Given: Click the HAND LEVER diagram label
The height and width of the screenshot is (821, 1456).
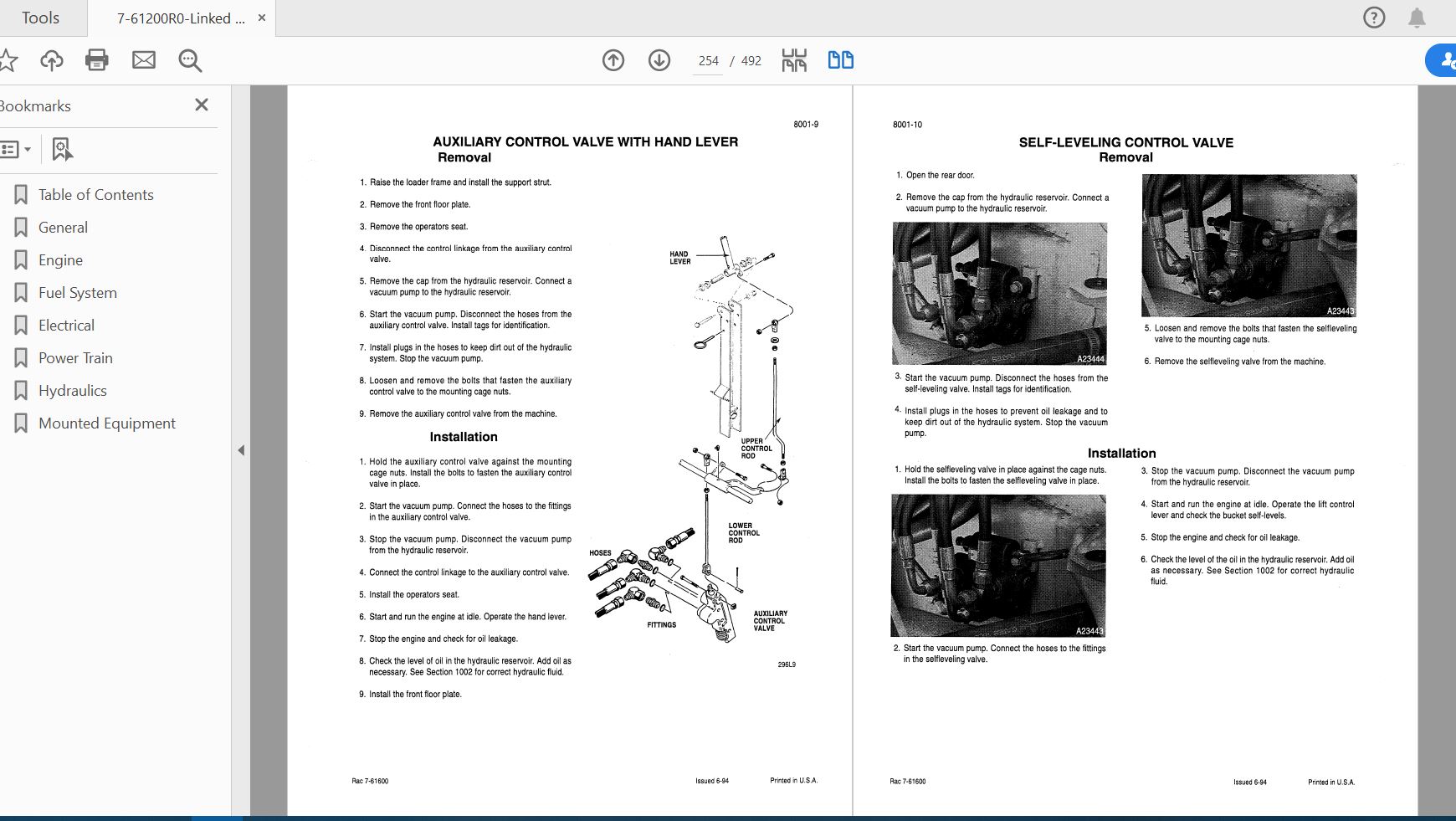Looking at the screenshot, I should pos(679,258).
